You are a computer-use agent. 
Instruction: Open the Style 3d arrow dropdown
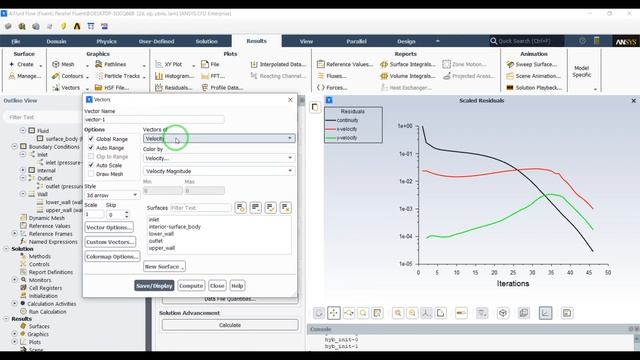[112, 195]
